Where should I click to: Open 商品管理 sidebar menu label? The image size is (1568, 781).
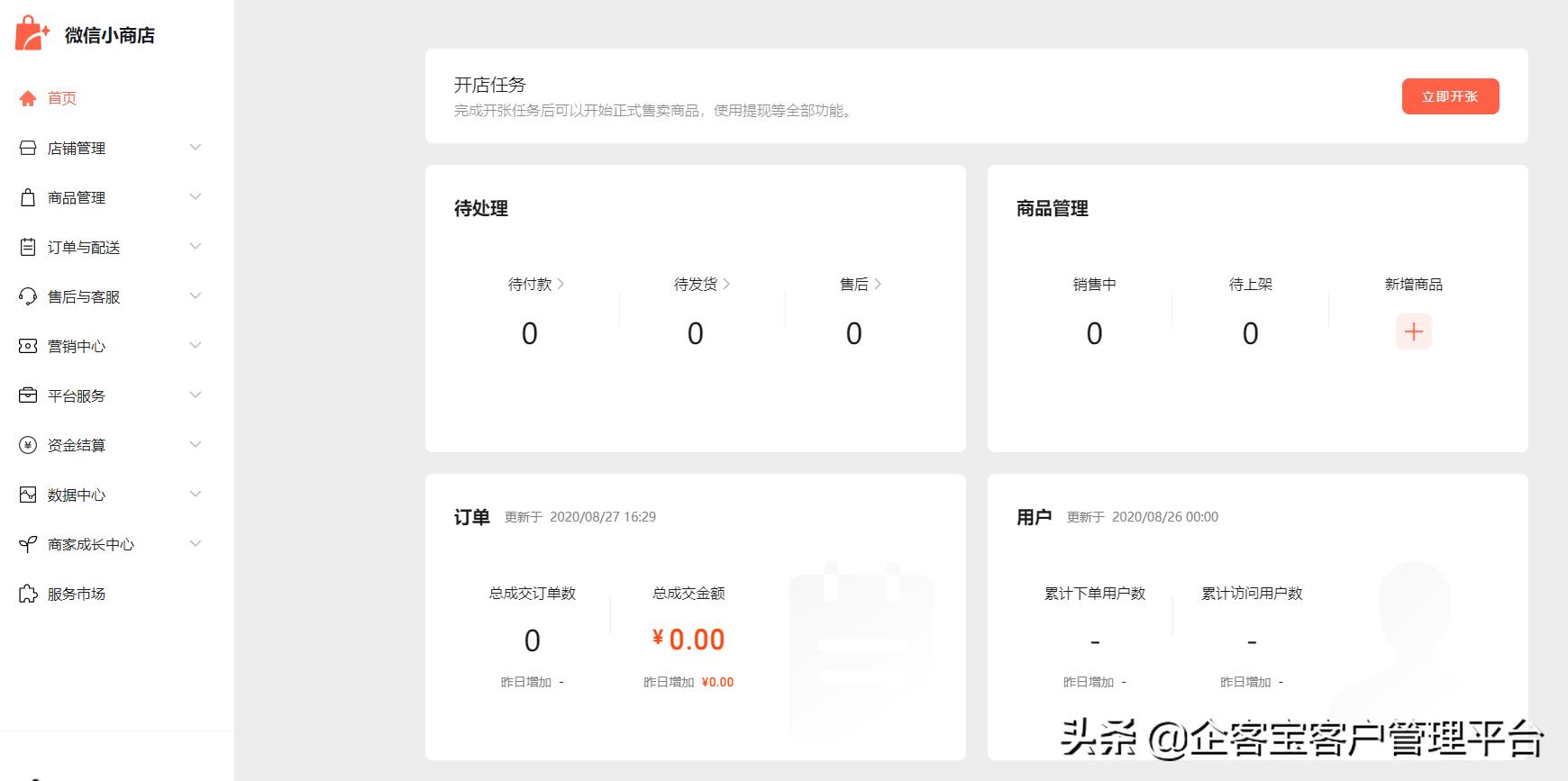click(77, 197)
